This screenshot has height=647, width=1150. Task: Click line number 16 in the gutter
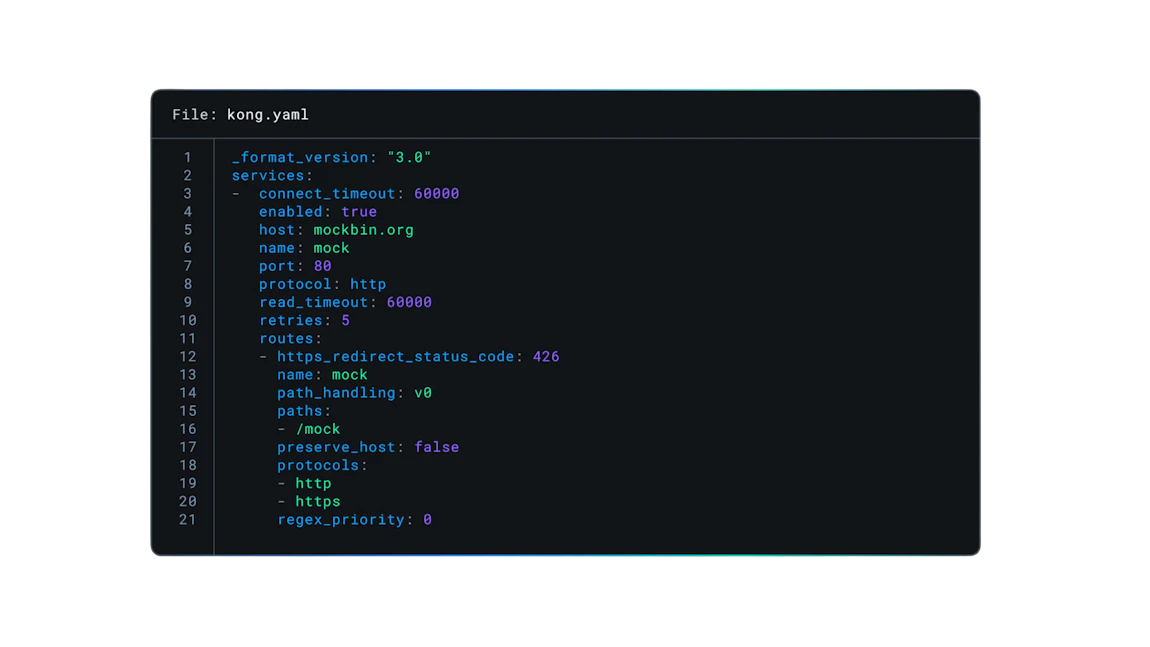[188, 429]
